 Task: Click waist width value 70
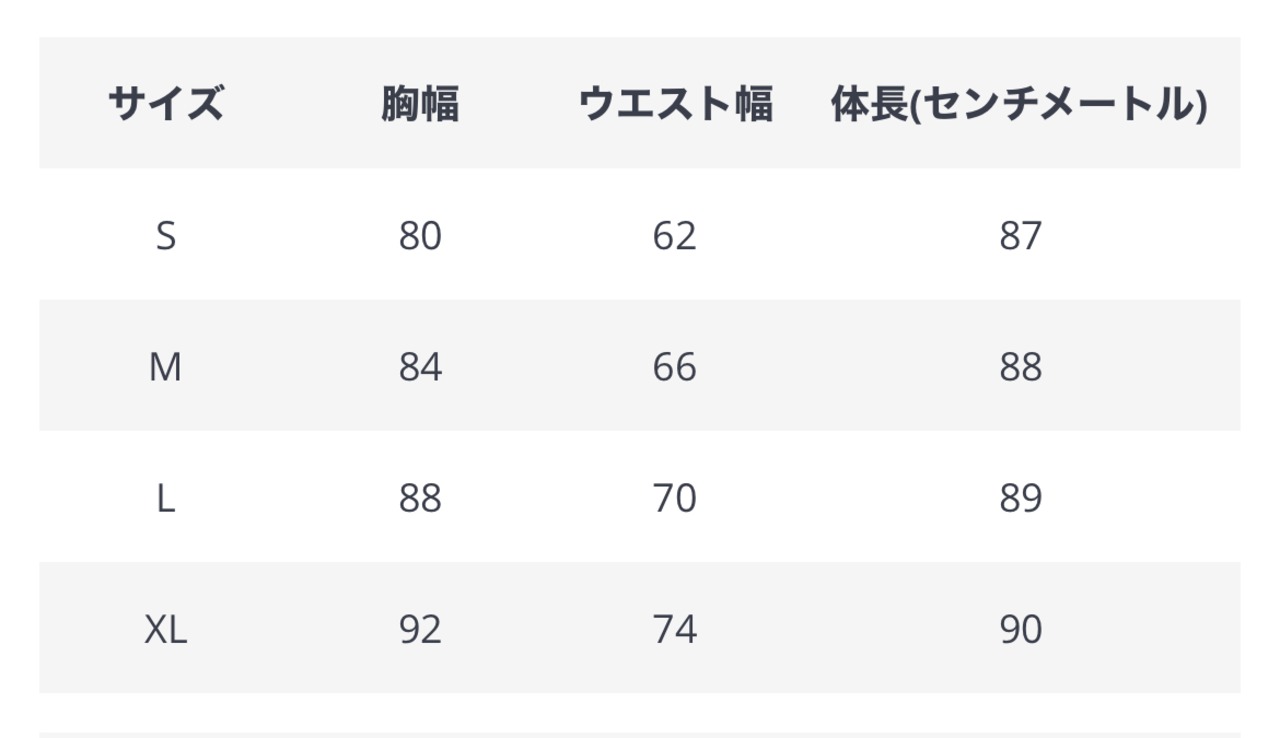[x=675, y=498]
